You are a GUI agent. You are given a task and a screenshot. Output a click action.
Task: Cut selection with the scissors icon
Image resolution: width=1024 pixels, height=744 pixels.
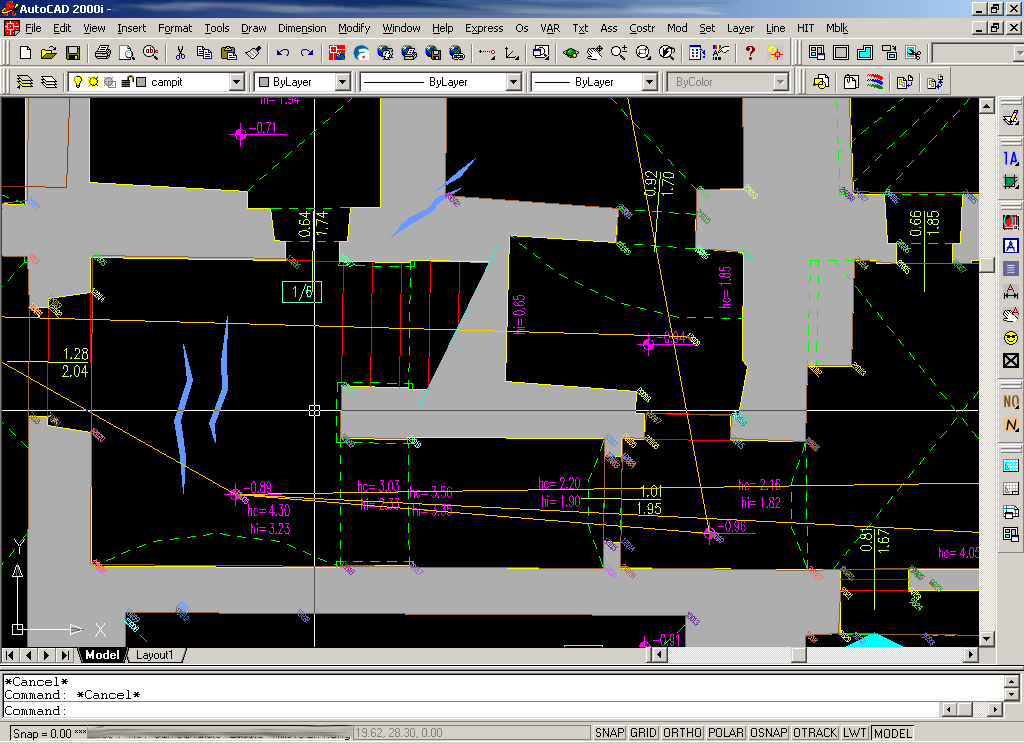[180, 53]
